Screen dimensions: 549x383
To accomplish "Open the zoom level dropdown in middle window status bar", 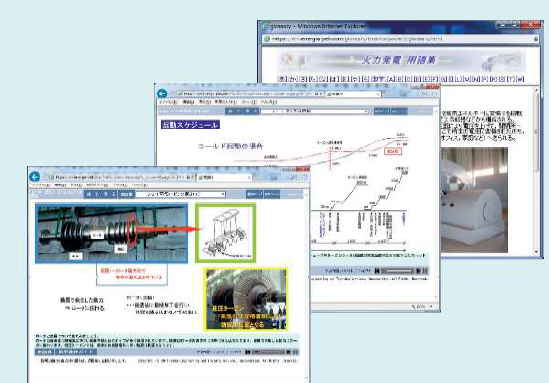I will tap(431, 307).
